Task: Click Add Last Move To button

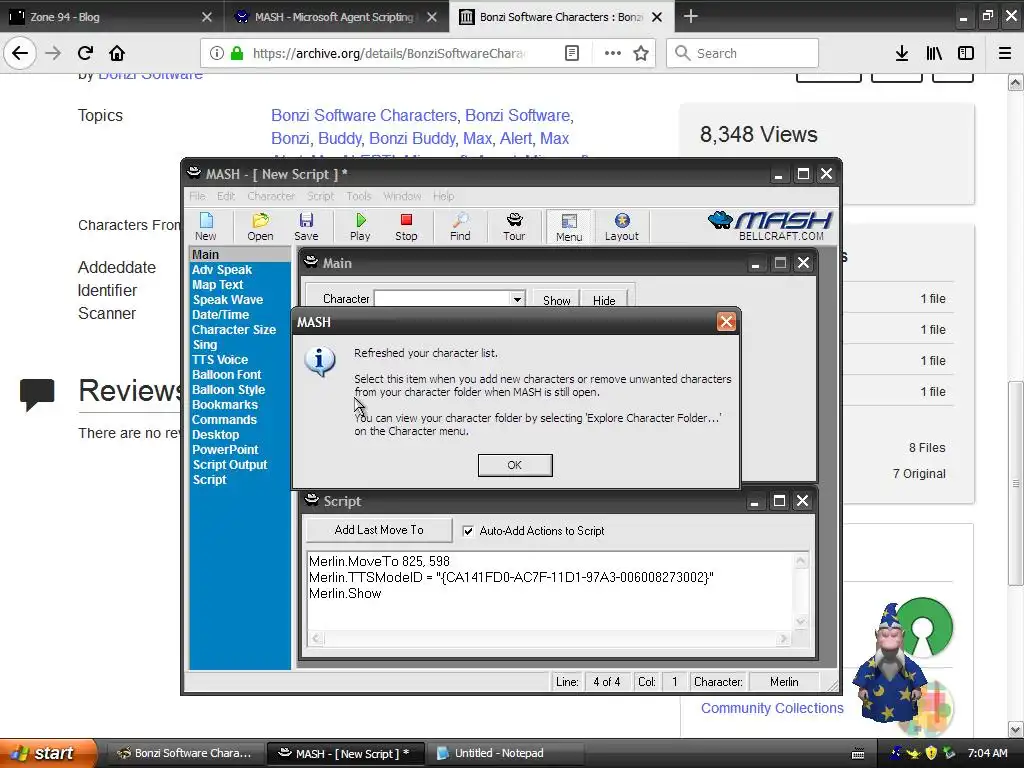Action: click(x=379, y=530)
